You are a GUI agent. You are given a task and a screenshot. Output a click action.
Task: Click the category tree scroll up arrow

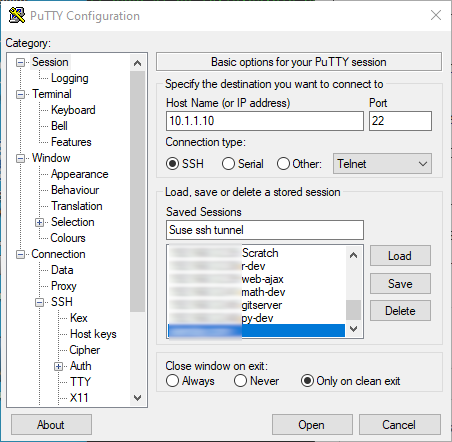(x=137, y=63)
